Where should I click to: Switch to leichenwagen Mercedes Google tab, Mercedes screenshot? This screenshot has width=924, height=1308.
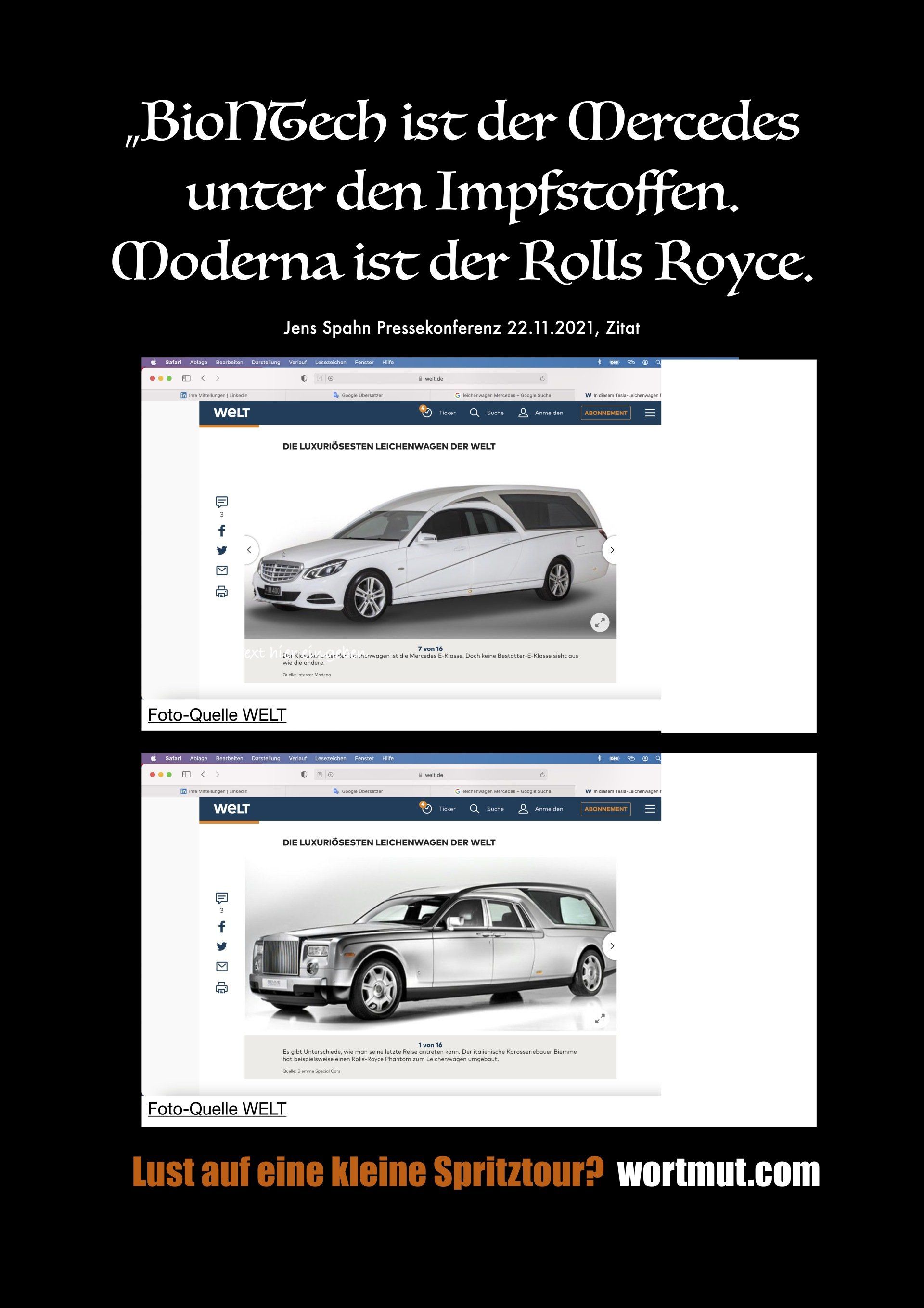coord(502,395)
